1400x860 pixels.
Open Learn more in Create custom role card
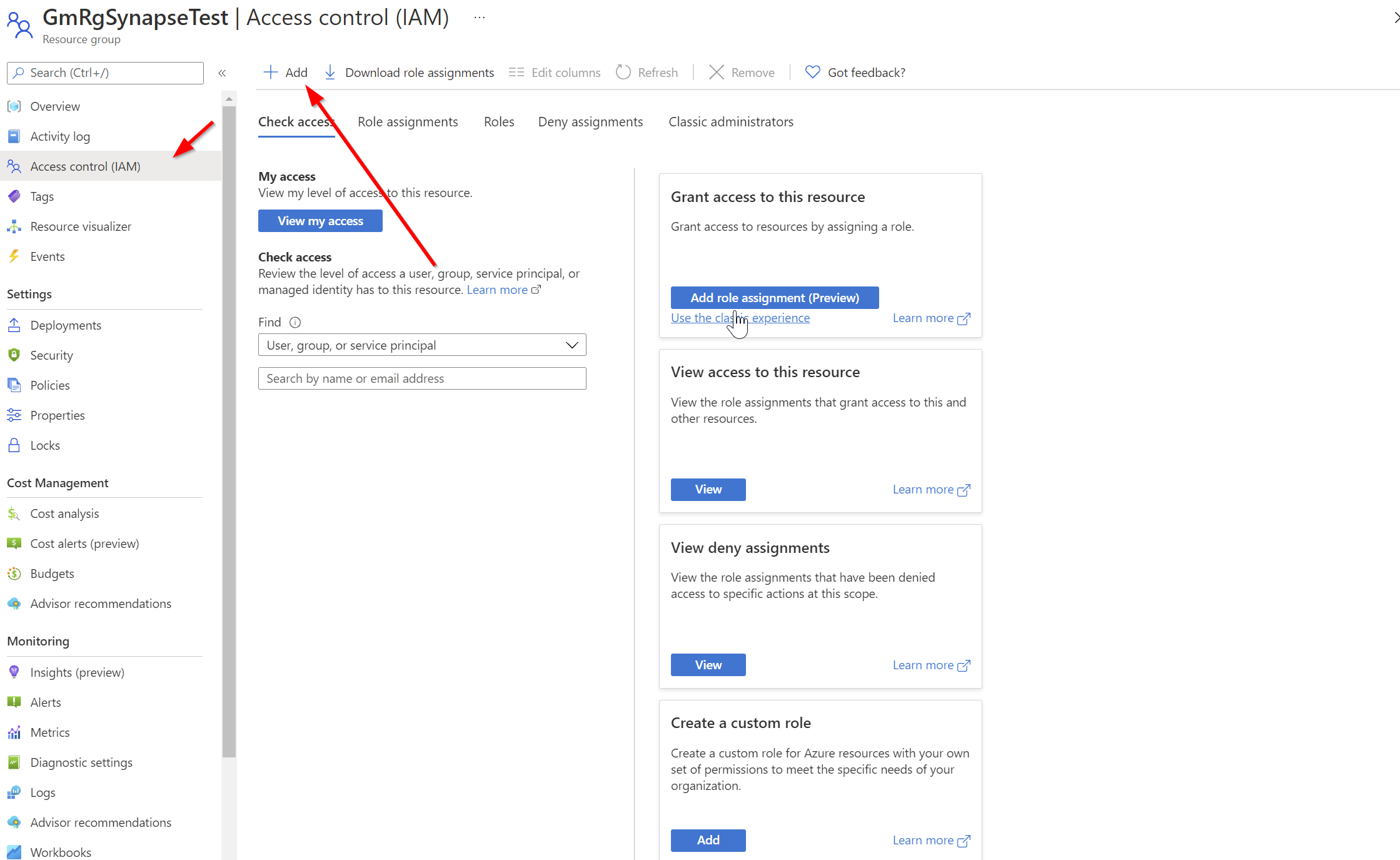coord(931,841)
